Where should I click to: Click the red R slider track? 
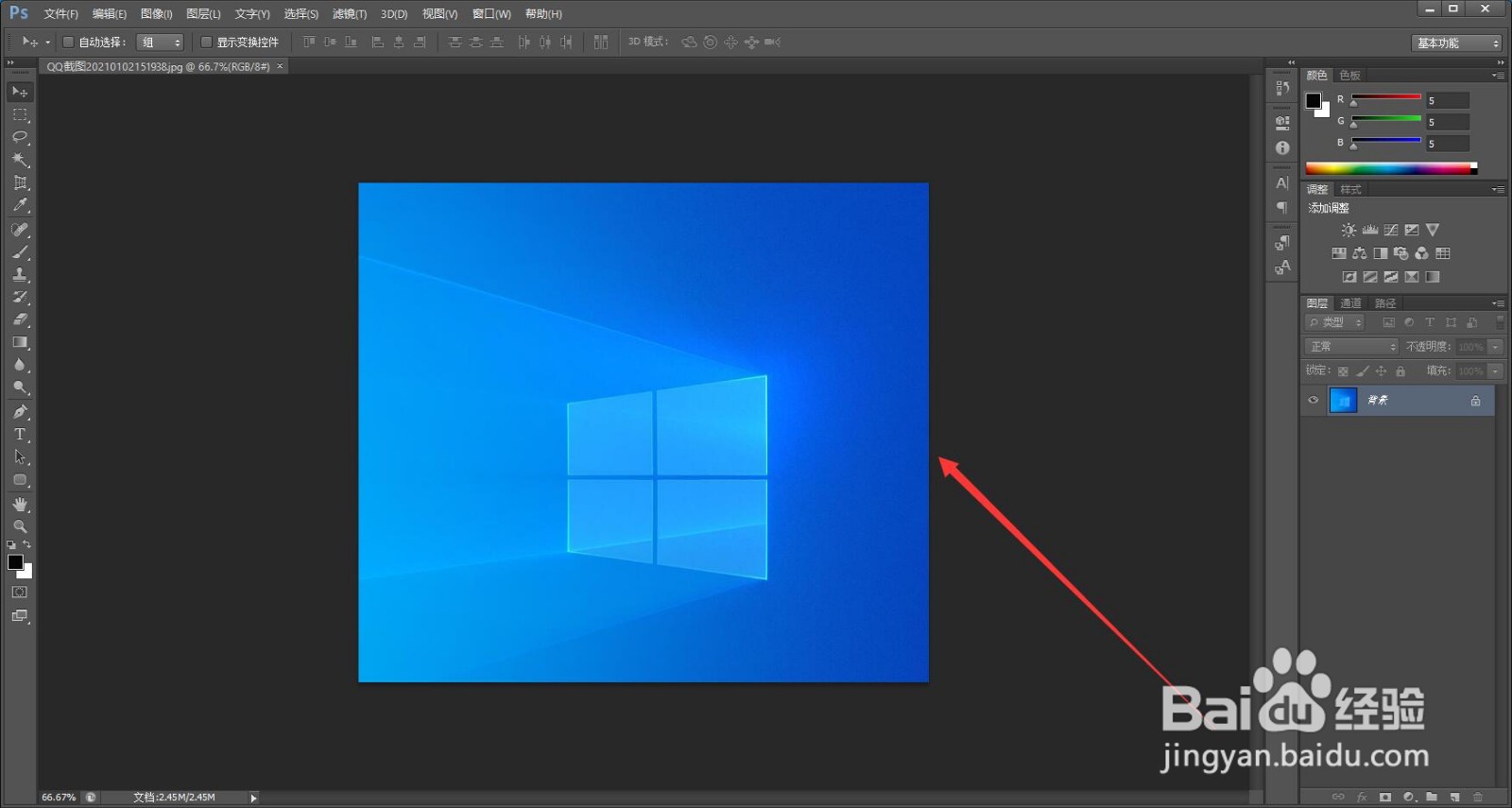click(1386, 96)
